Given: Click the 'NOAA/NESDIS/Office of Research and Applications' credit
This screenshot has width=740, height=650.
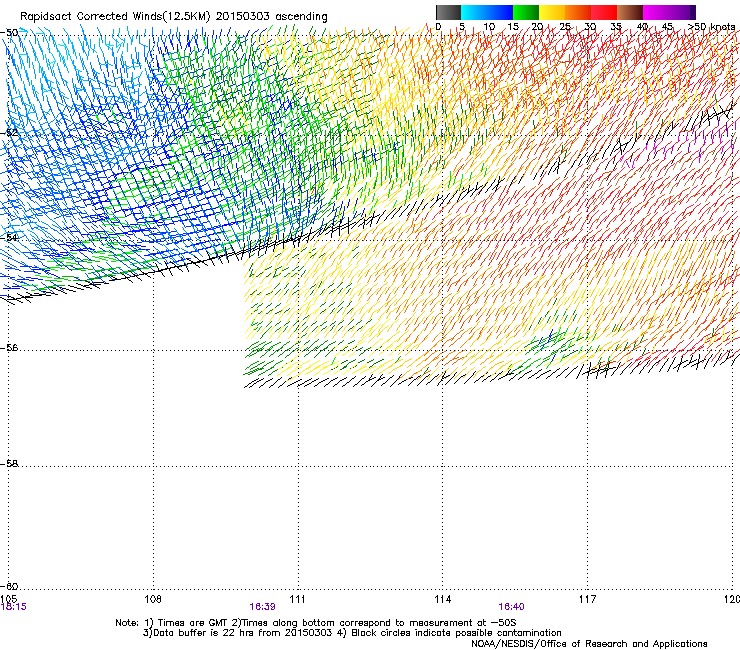Looking at the screenshot, I should pos(589,644).
